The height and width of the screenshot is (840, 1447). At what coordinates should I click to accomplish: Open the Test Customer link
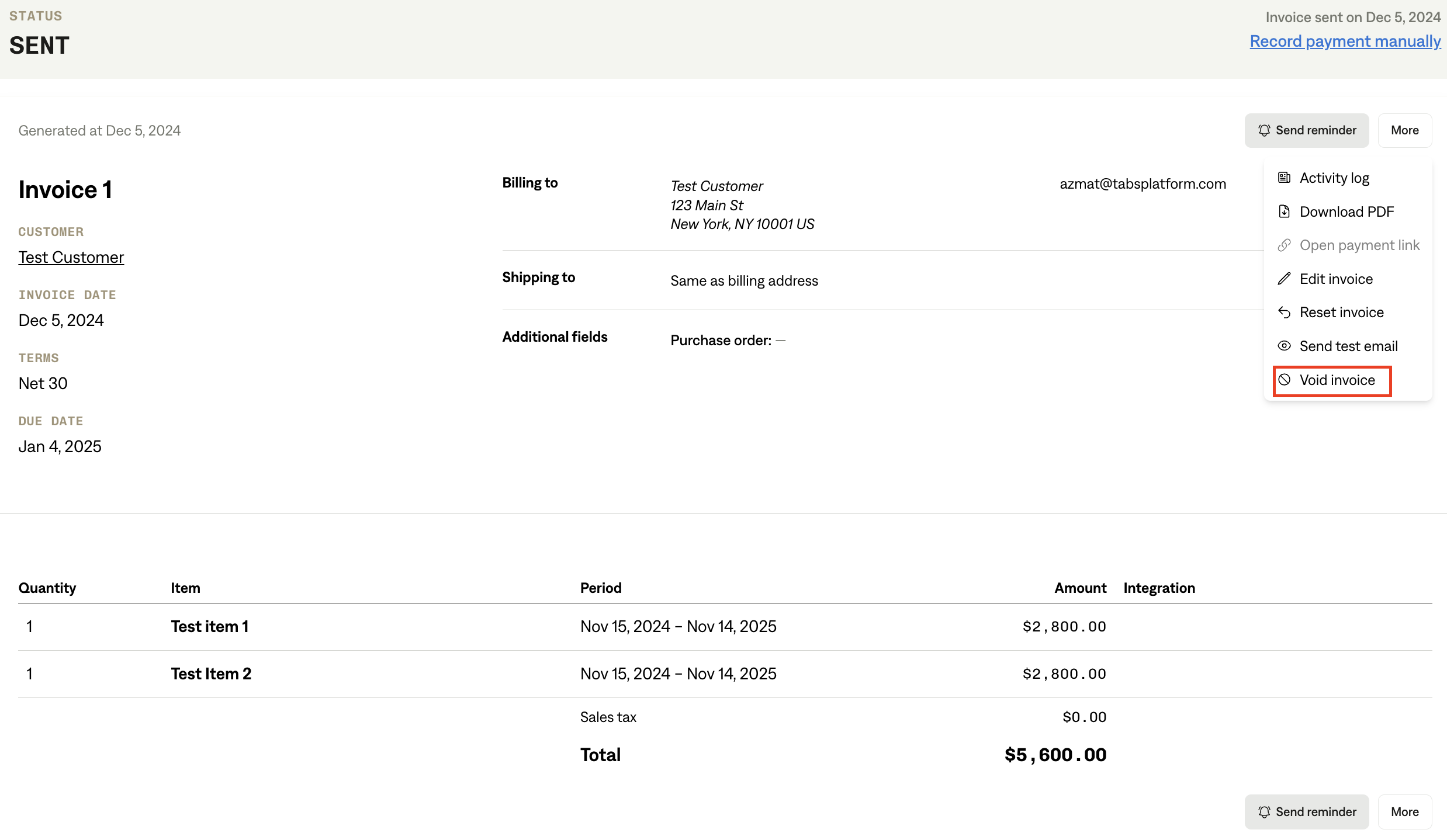coord(71,258)
